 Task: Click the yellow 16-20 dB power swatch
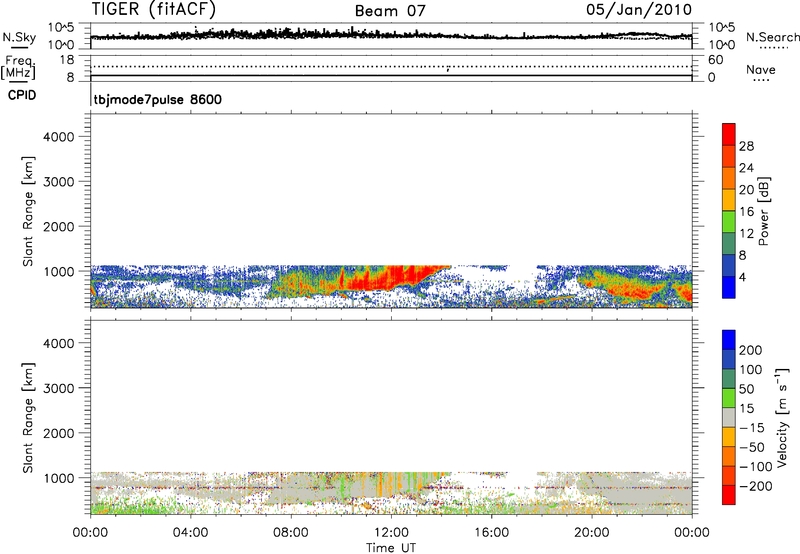(729, 200)
